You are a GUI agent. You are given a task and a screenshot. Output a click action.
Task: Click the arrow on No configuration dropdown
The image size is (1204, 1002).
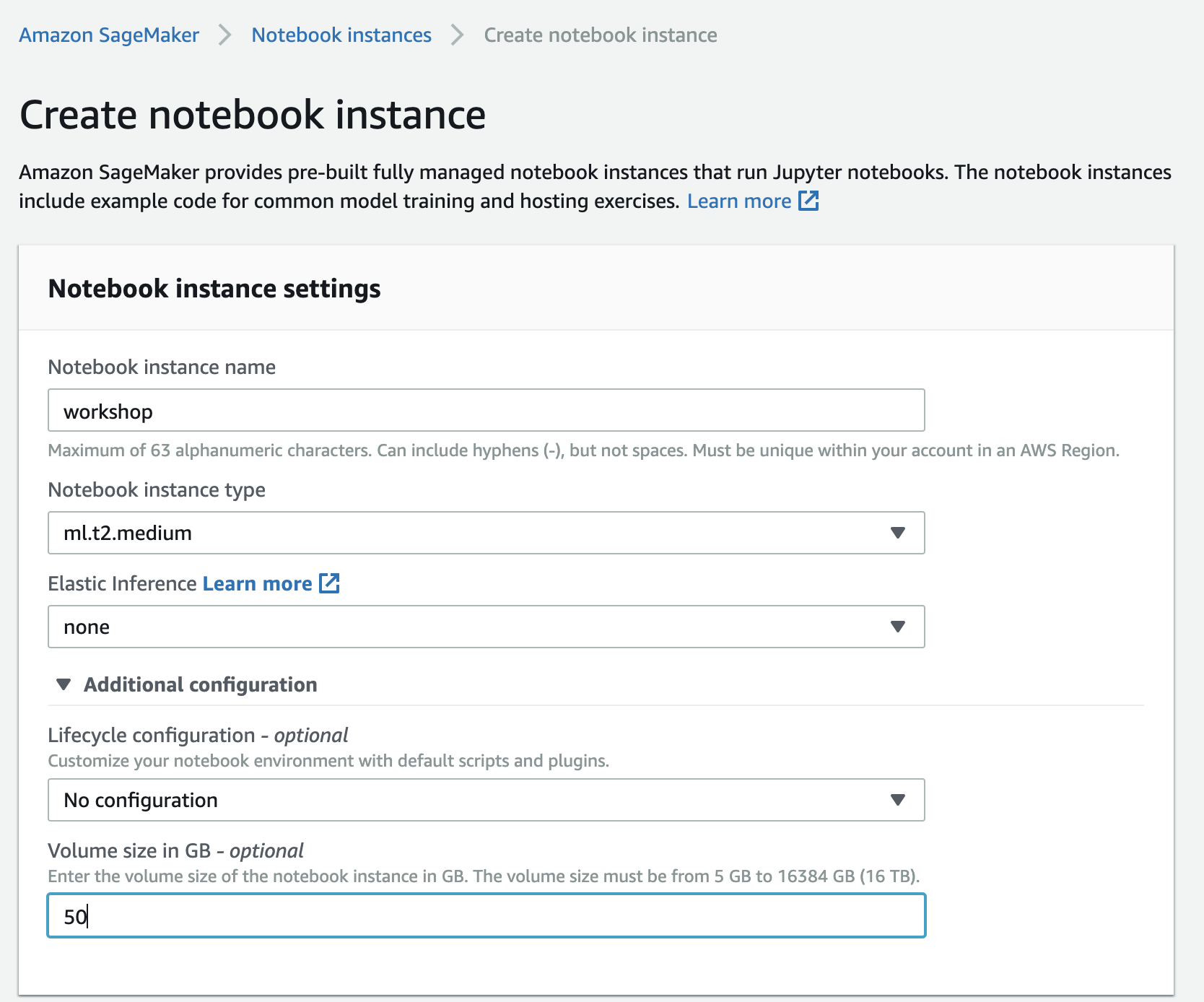pyautogui.click(x=898, y=800)
